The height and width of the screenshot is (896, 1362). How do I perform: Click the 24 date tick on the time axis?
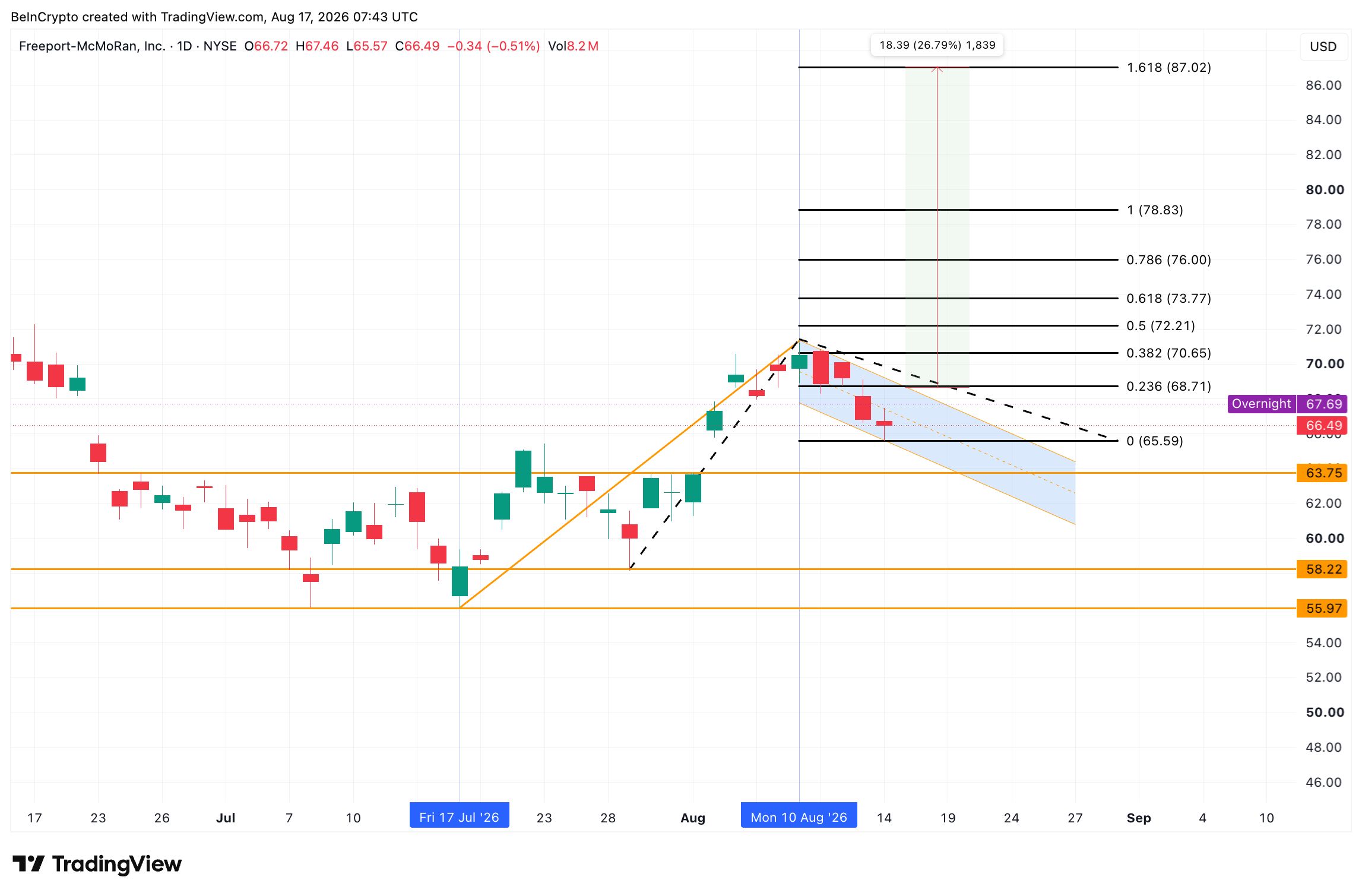tap(1012, 818)
